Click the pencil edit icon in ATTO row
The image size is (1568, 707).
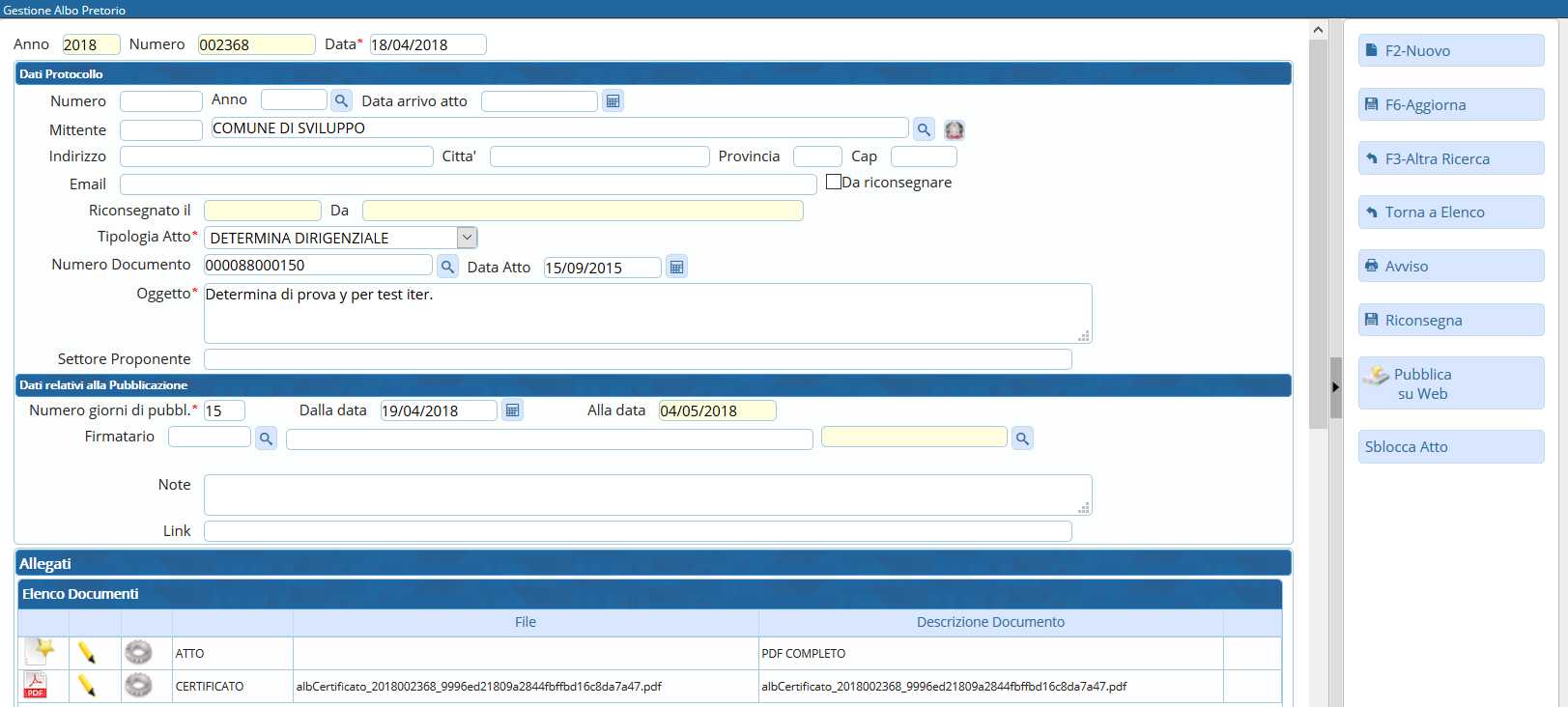[x=87, y=653]
